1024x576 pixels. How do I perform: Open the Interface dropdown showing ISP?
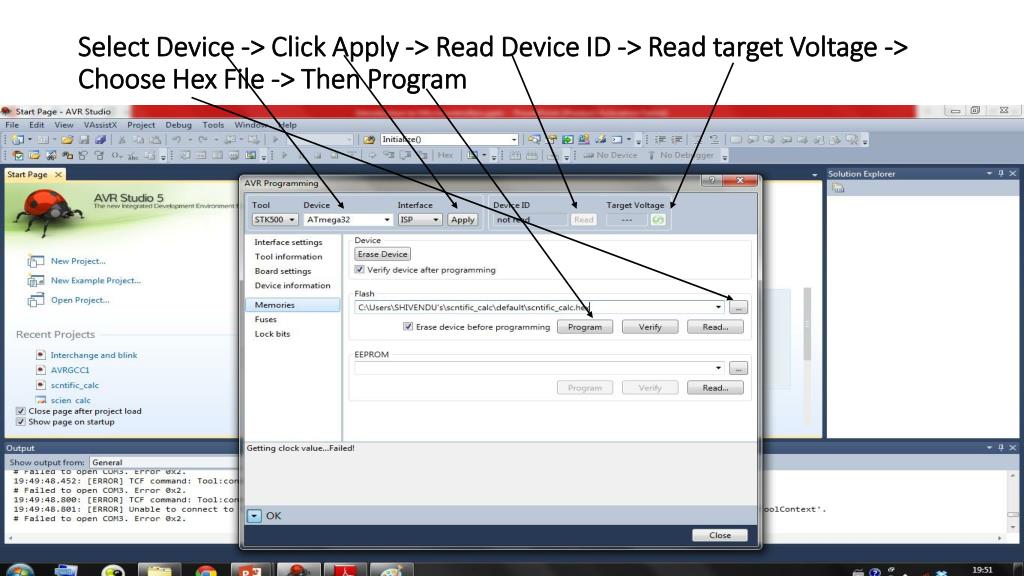(x=420, y=220)
